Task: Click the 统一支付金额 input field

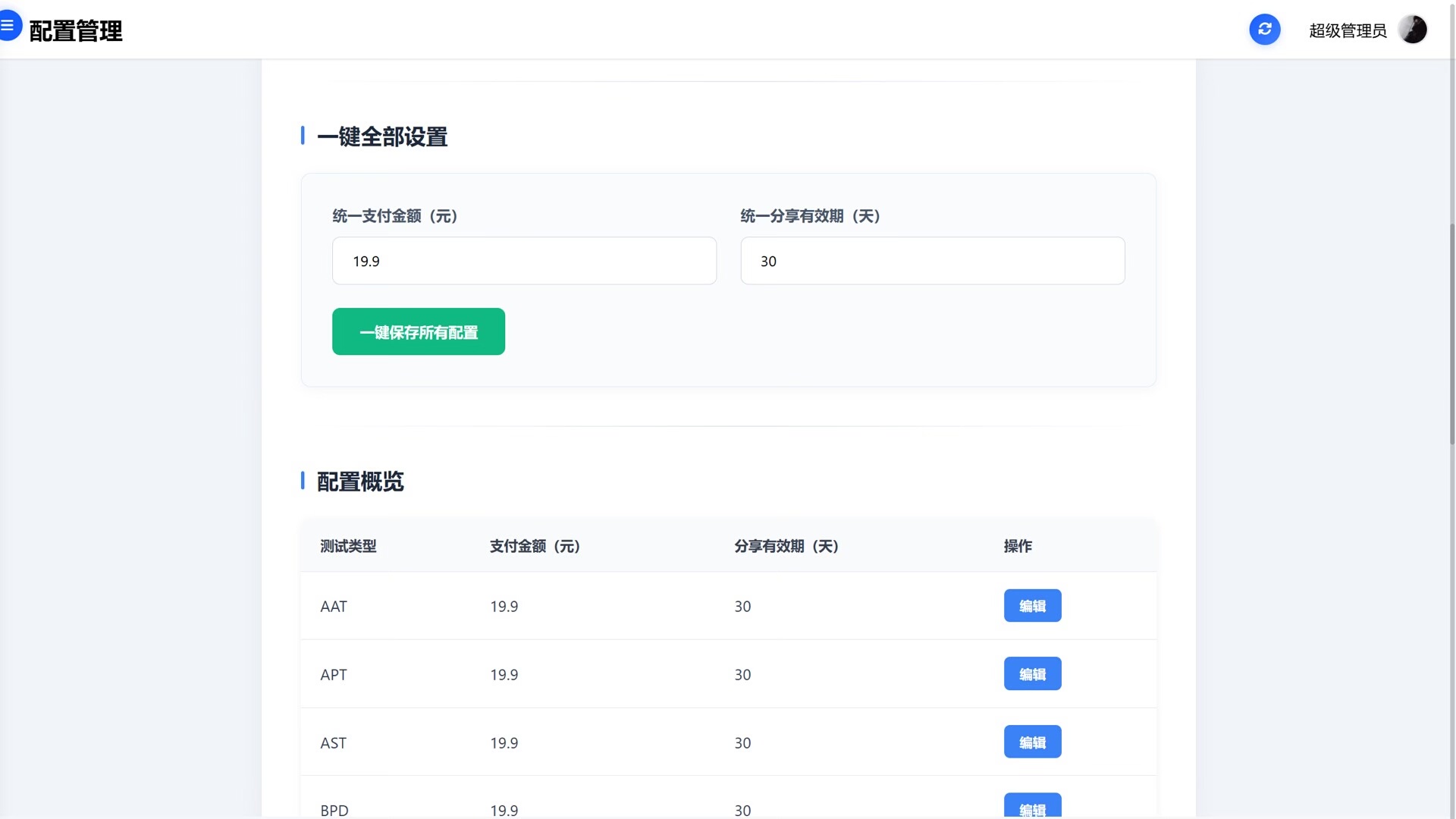Action: click(524, 261)
